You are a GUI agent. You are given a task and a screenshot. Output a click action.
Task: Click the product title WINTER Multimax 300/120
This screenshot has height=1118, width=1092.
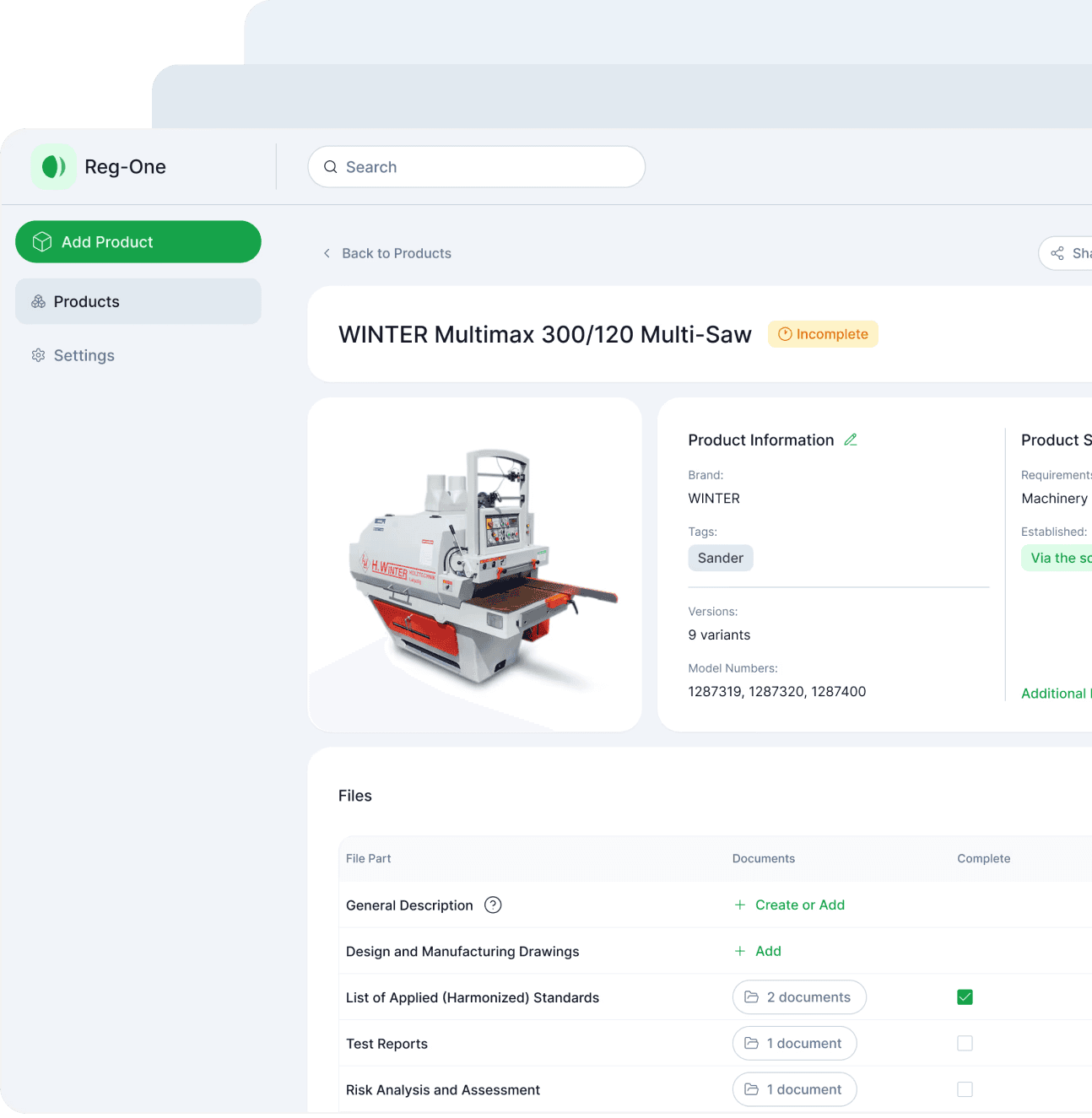(545, 334)
